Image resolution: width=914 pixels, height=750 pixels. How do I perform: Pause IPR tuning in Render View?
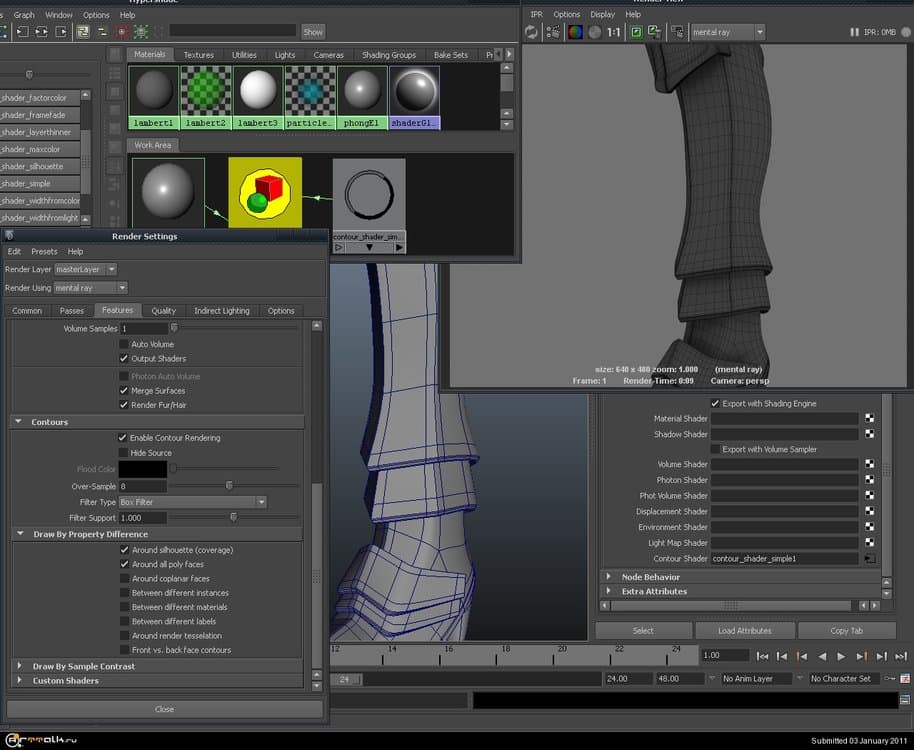pyautogui.click(x=853, y=32)
